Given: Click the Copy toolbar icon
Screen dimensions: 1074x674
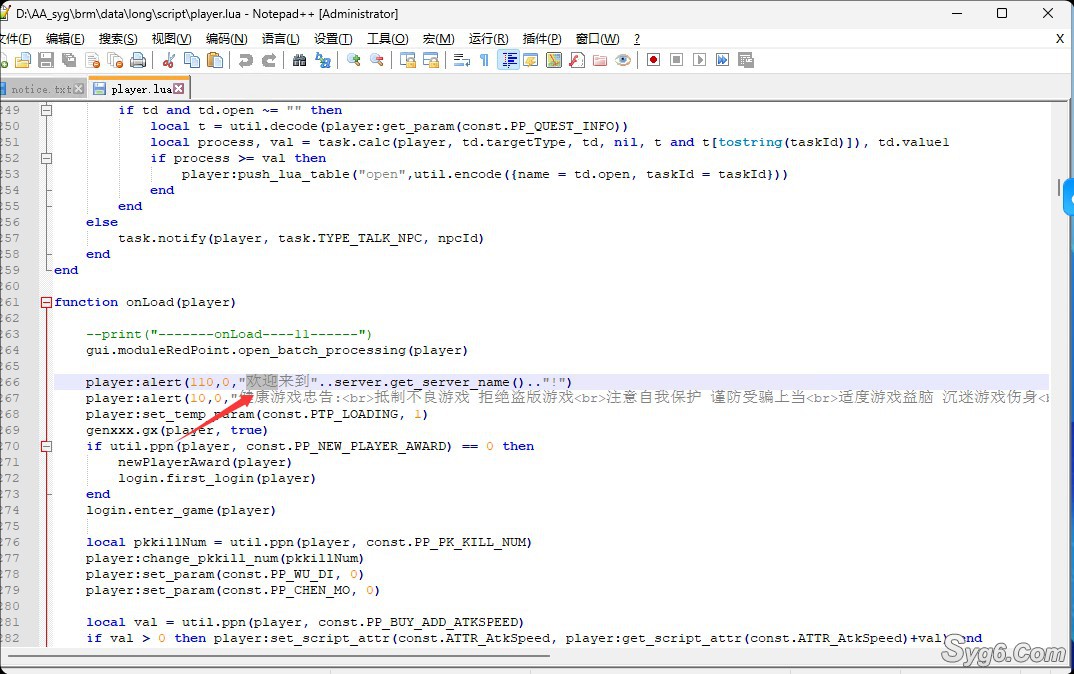Looking at the screenshot, I should (192, 60).
